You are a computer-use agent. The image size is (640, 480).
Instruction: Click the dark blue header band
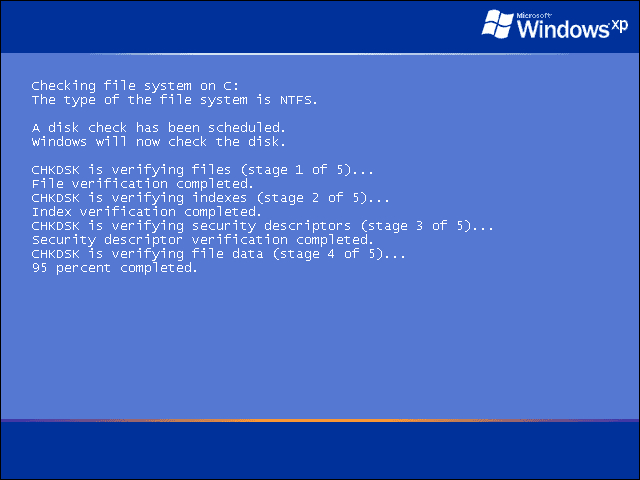[241, 27]
